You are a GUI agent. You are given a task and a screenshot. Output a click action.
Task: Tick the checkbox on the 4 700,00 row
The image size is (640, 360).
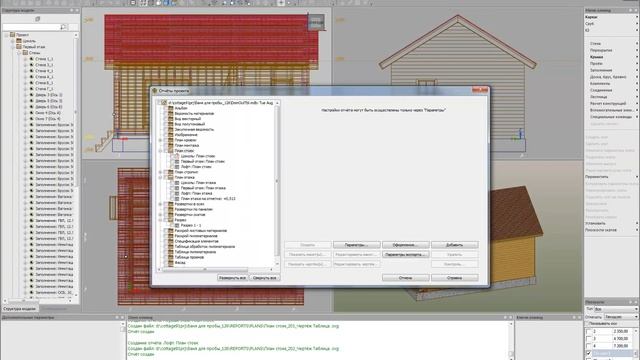(588, 339)
